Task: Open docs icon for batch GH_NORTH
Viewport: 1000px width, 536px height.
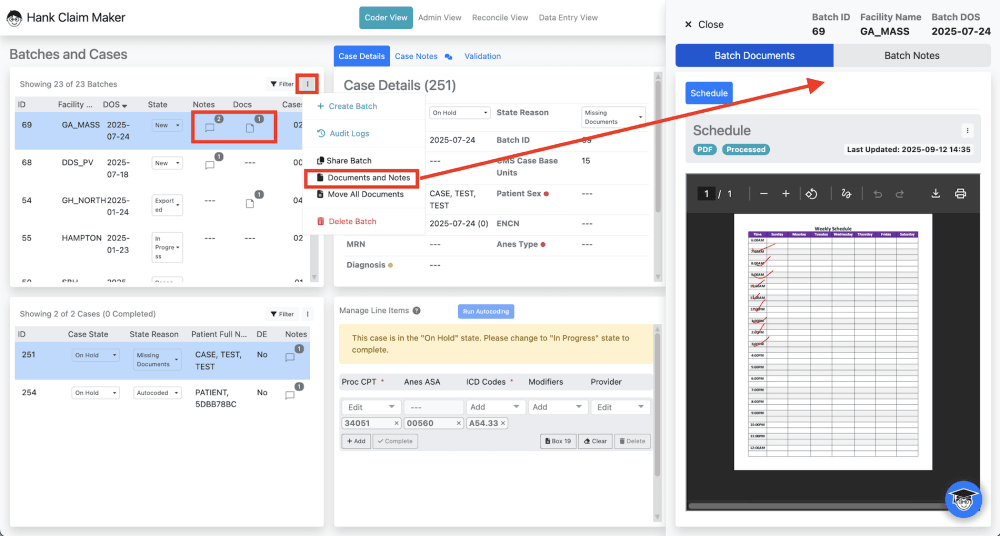Action: pyautogui.click(x=250, y=203)
